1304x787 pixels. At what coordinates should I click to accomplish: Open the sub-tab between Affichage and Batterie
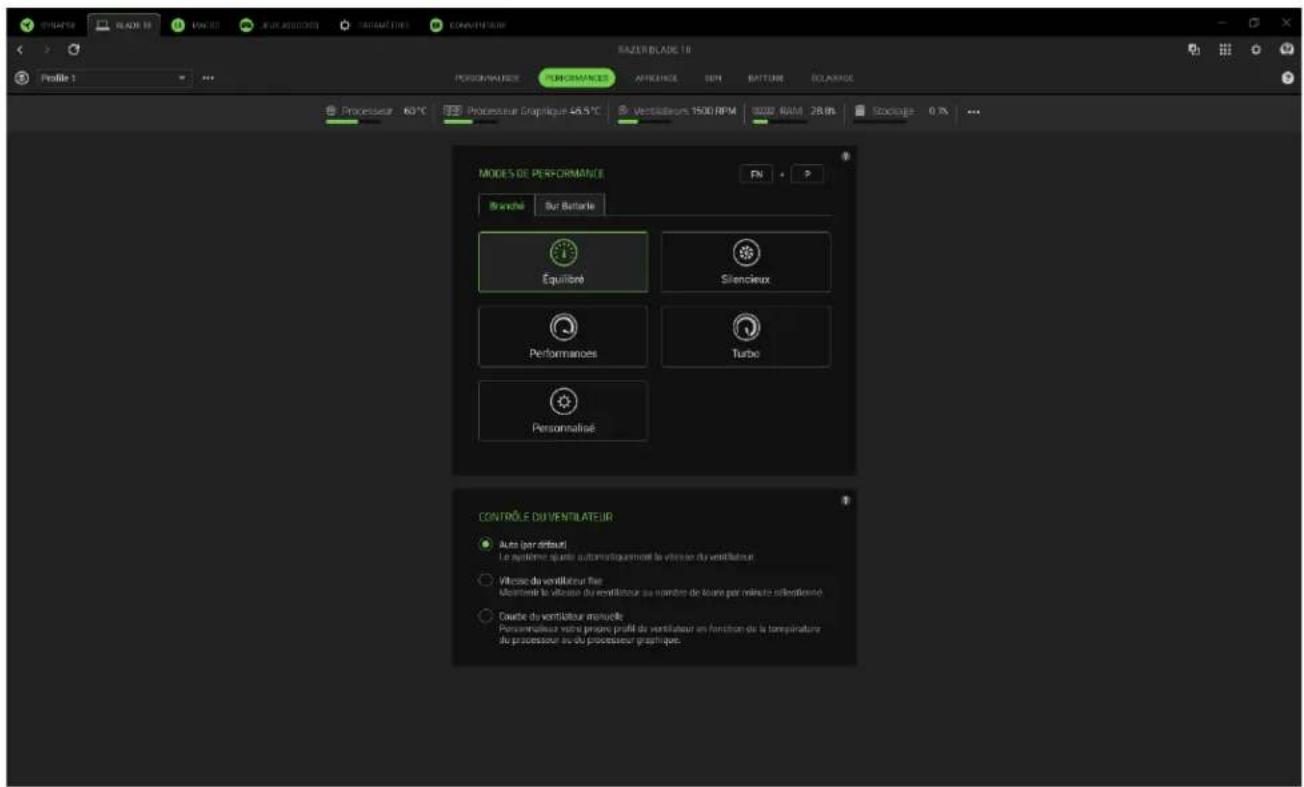713,77
